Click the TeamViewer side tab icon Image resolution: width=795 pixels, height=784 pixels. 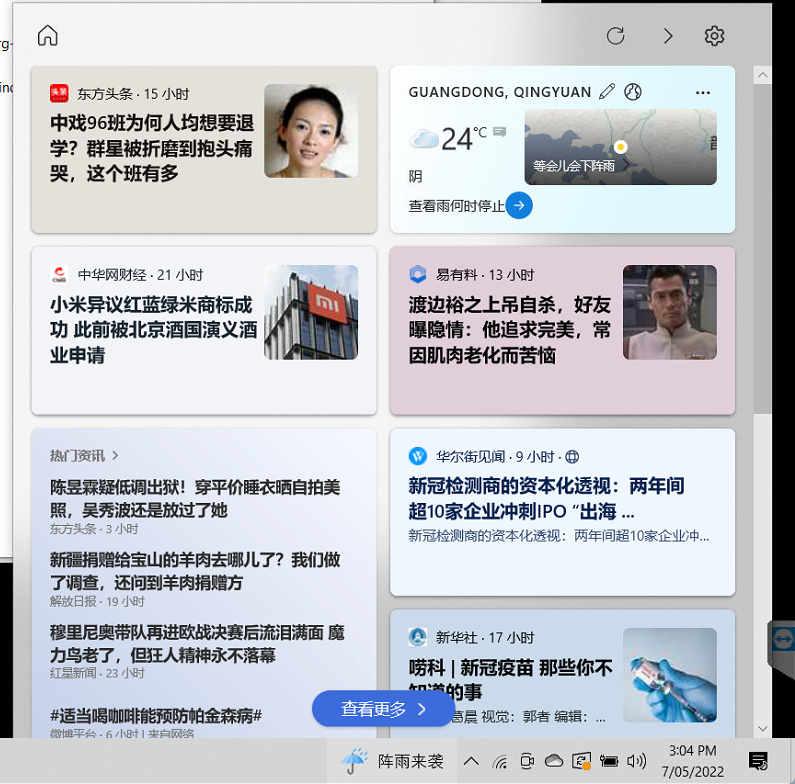pos(783,639)
